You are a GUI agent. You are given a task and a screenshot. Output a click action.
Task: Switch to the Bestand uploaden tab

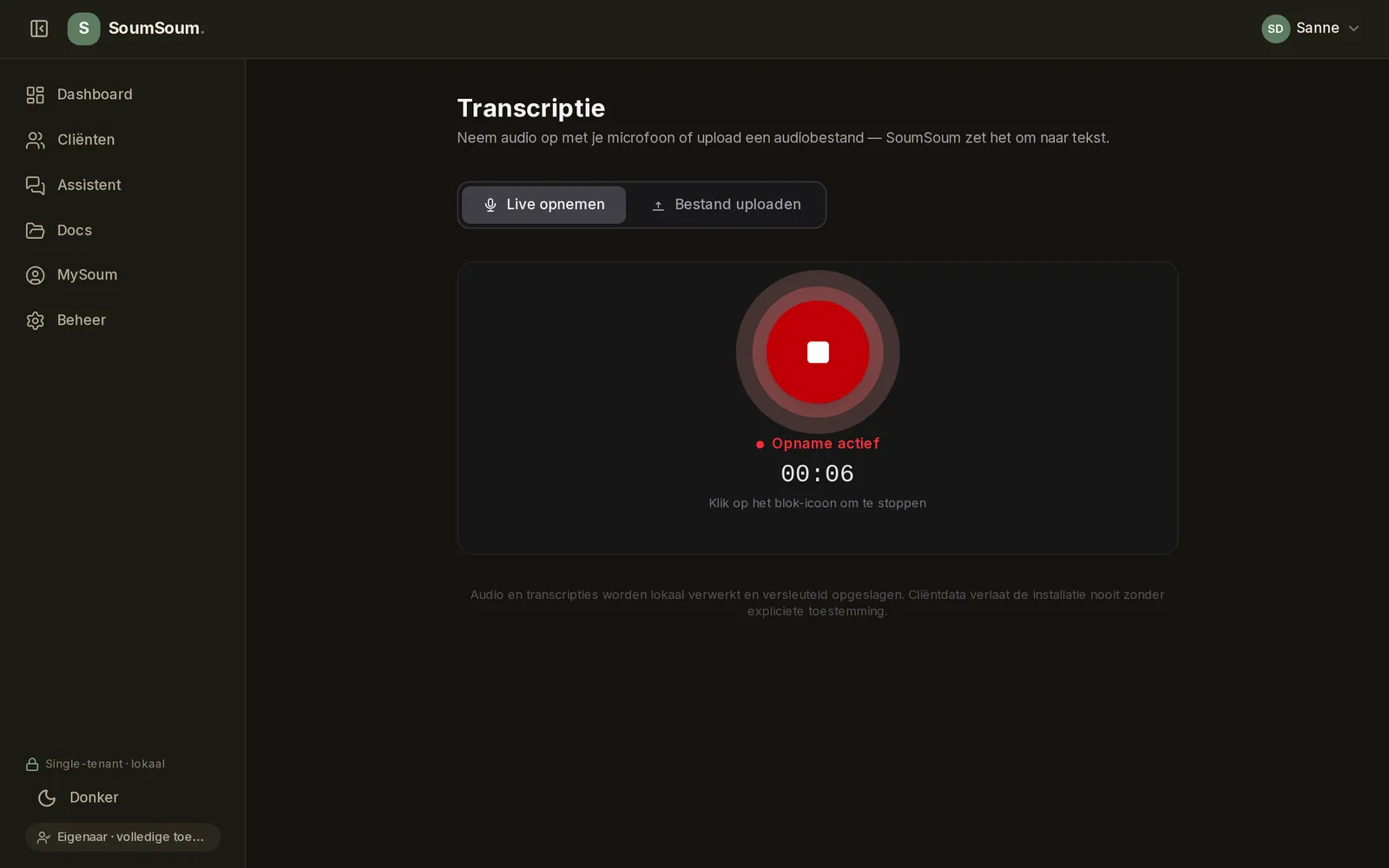726,205
